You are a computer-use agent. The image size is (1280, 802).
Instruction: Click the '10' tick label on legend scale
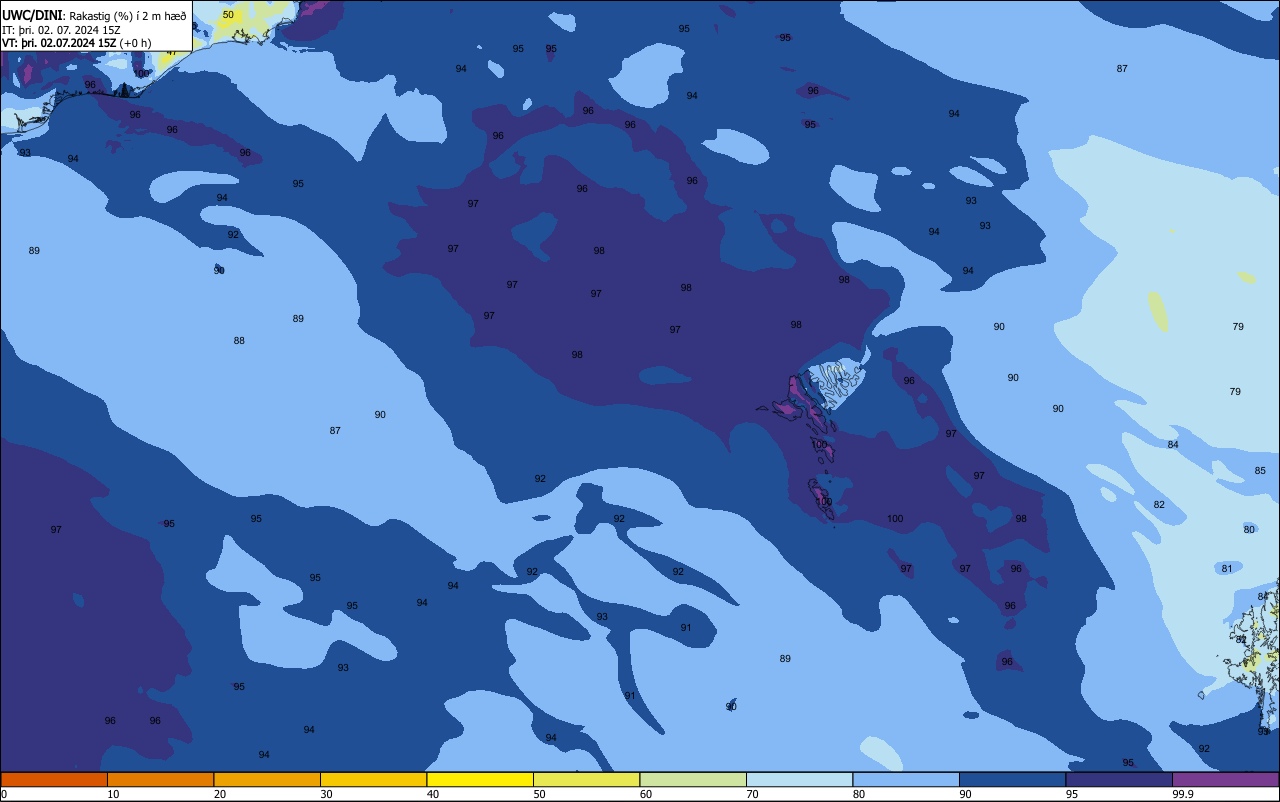[114, 794]
